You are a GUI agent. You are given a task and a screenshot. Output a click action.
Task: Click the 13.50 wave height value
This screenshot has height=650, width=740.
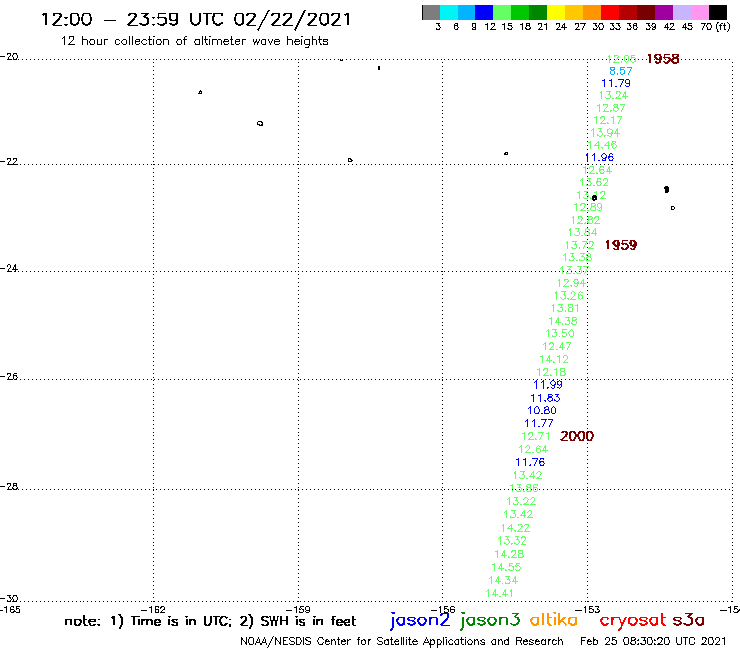(x=560, y=333)
